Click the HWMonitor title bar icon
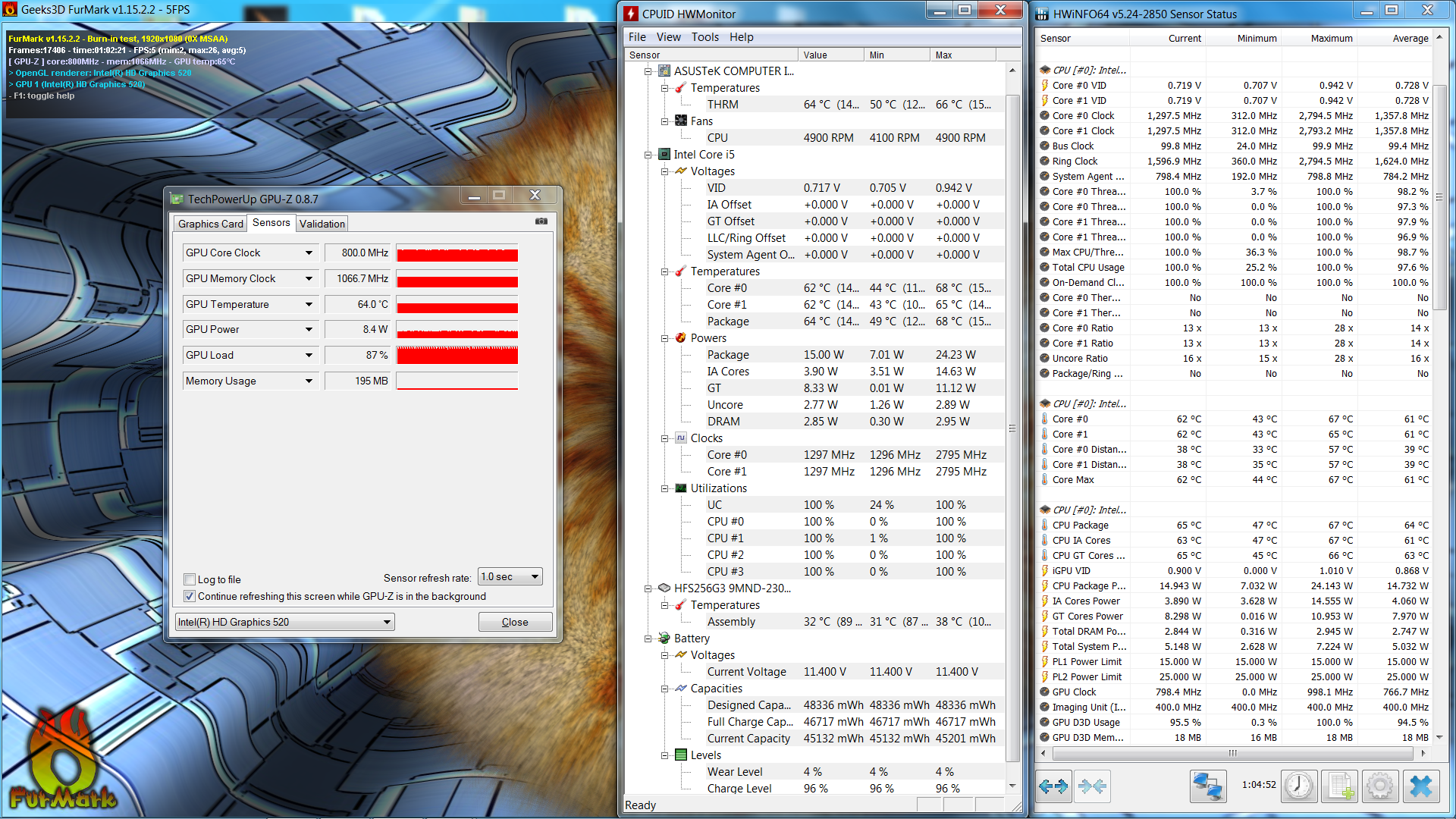Viewport: 1456px width, 819px height. [x=631, y=14]
